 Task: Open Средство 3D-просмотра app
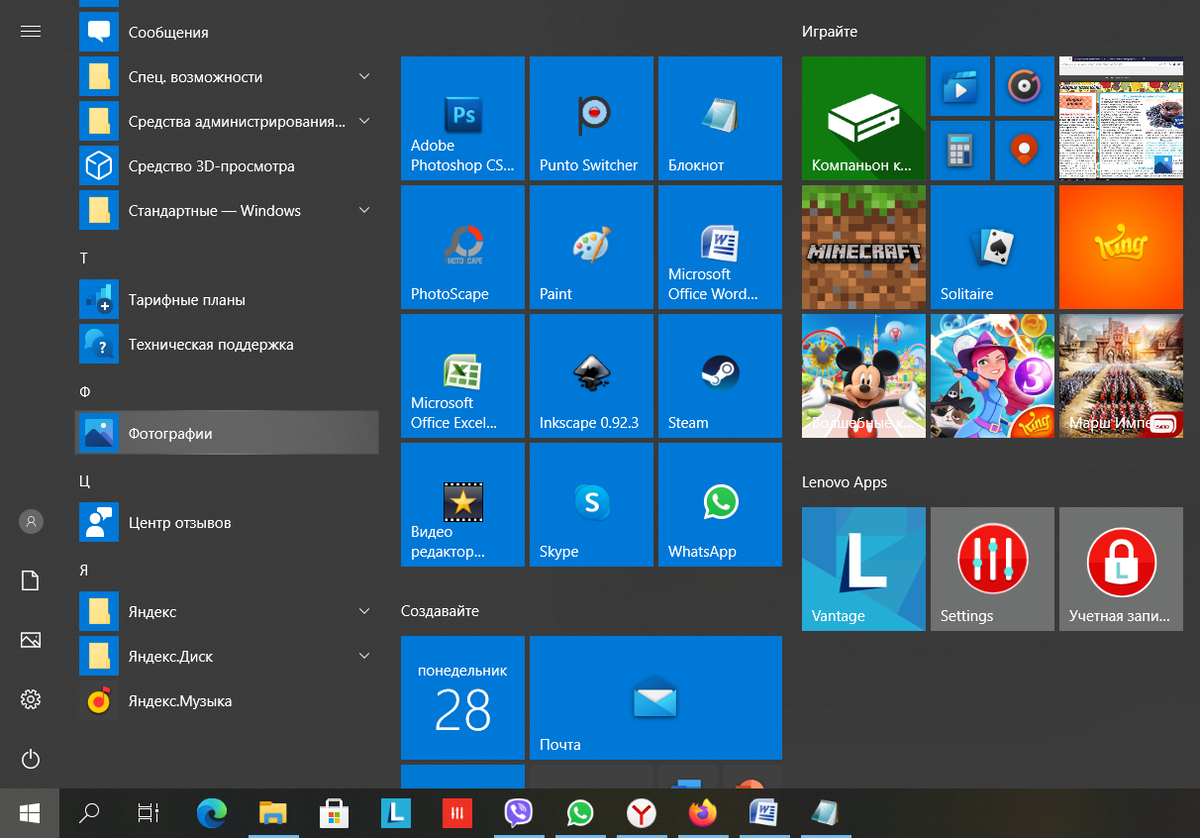point(228,166)
